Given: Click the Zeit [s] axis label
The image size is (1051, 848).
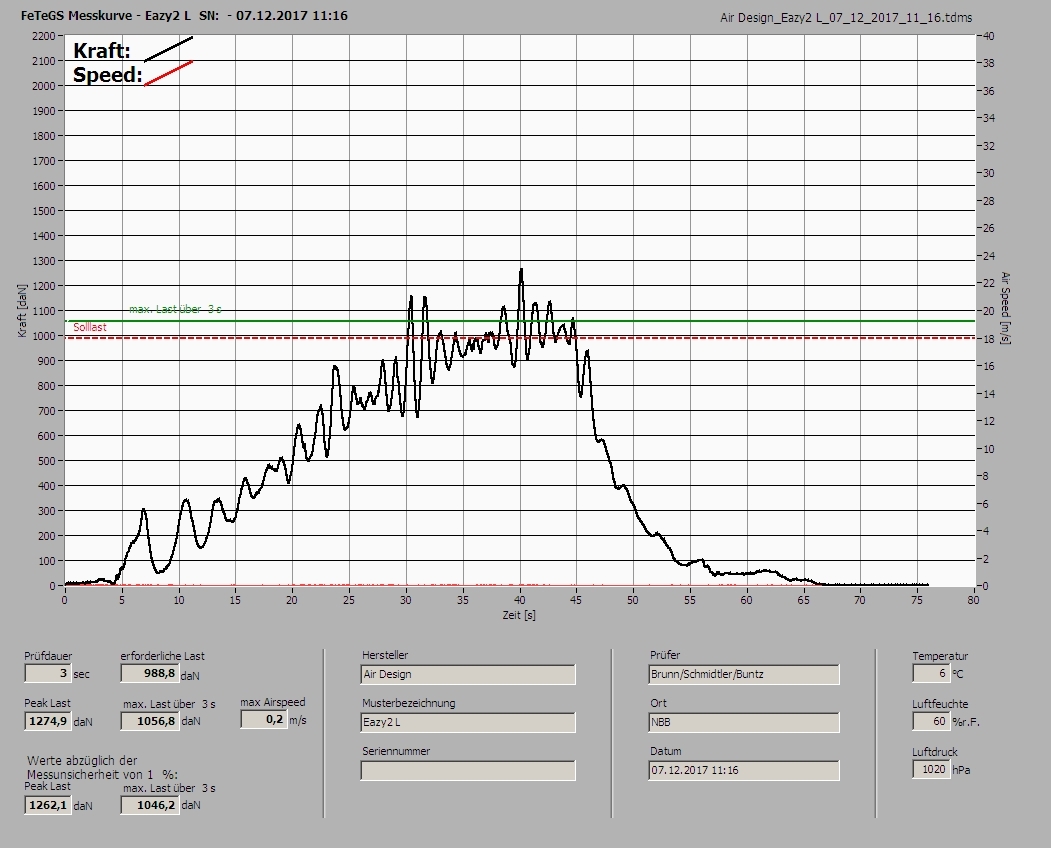Looking at the screenshot, I should 519,615.
